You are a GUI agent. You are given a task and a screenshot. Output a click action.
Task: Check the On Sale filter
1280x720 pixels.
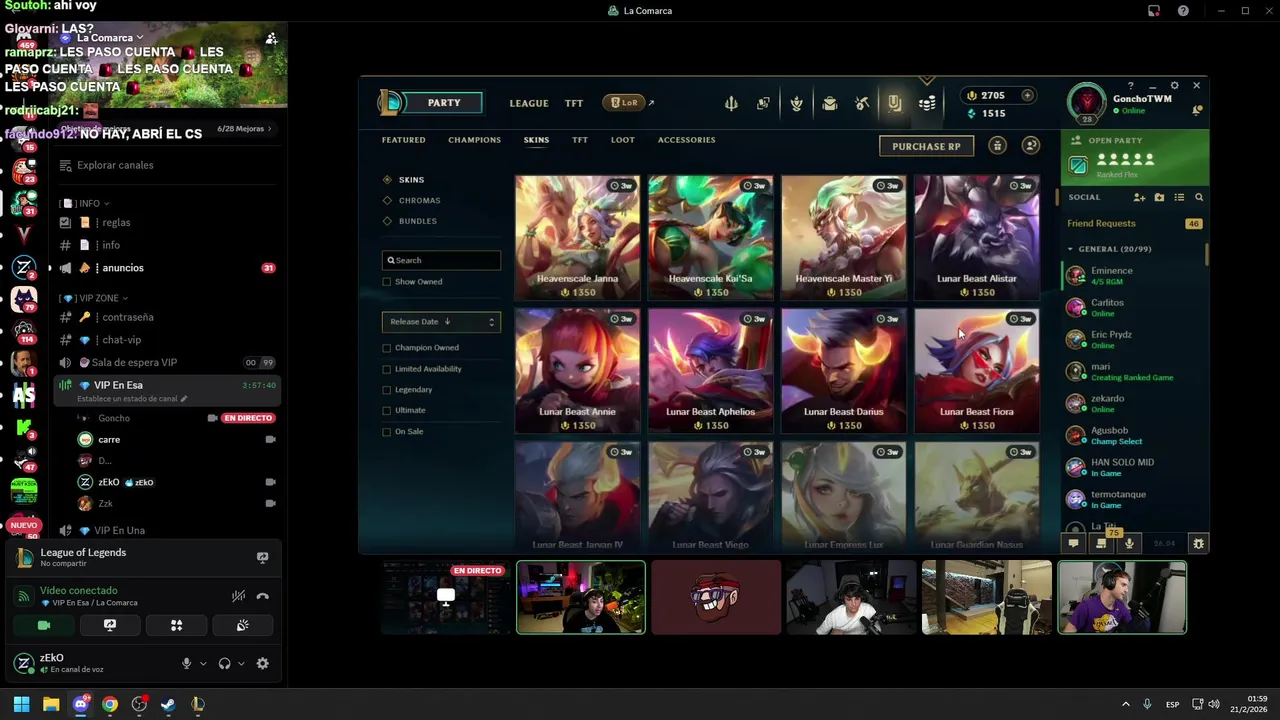pyautogui.click(x=387, y=431)
